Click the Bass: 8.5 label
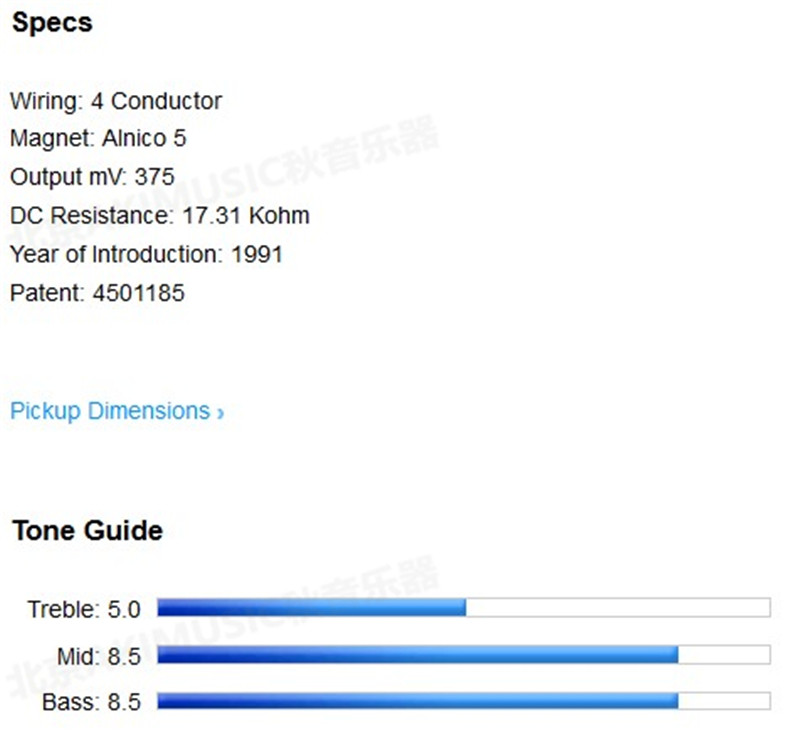The image size is (790, 756). pos(92,702)
